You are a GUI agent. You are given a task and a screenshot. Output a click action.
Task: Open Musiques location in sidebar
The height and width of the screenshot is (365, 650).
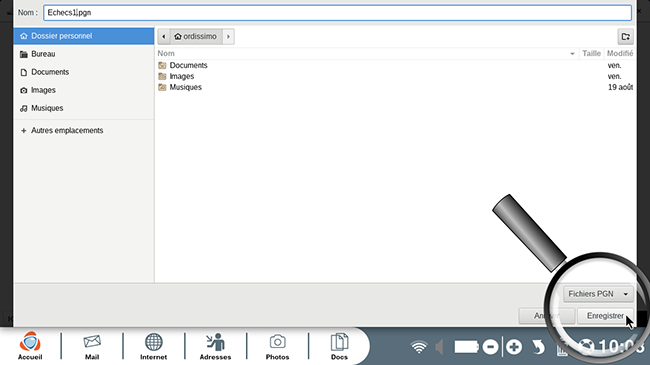click(x=84, y=108)
